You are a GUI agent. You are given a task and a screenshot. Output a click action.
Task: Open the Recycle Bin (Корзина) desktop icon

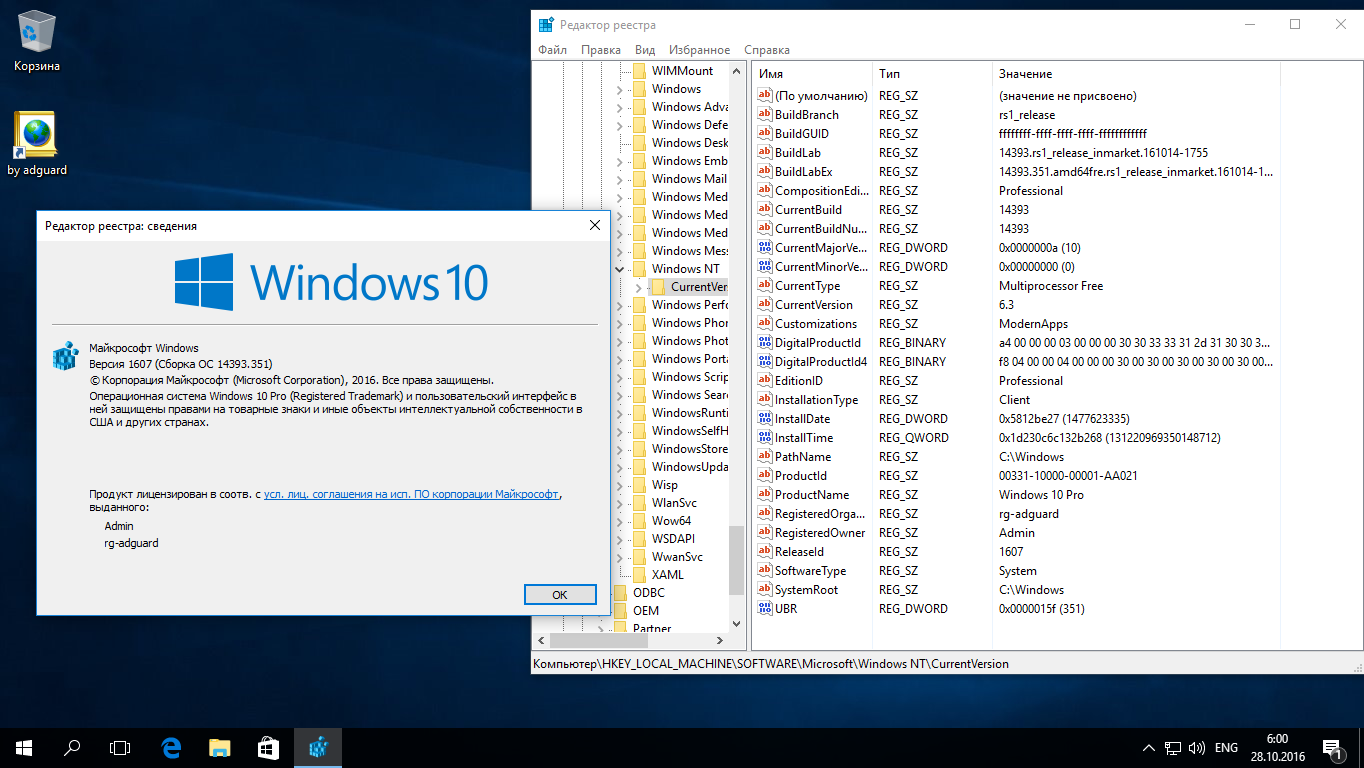tap(37, 40)
